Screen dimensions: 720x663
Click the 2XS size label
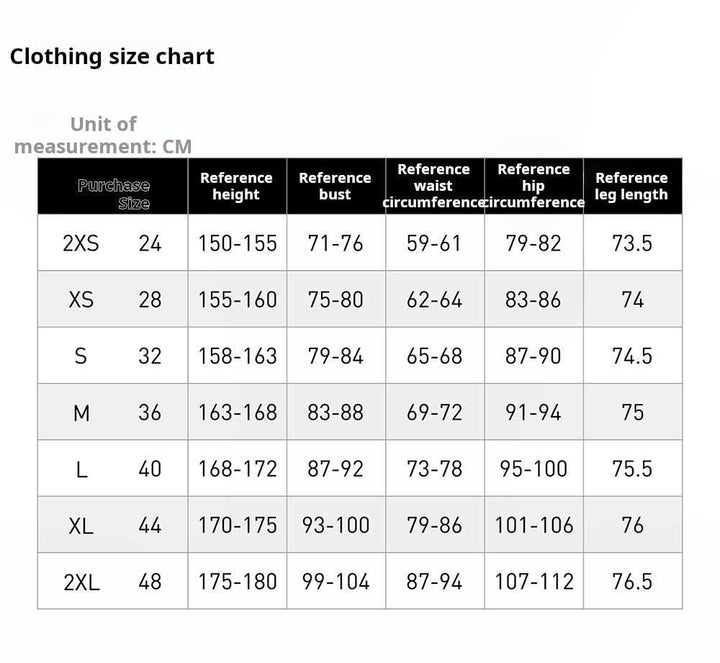pos(81,243)
